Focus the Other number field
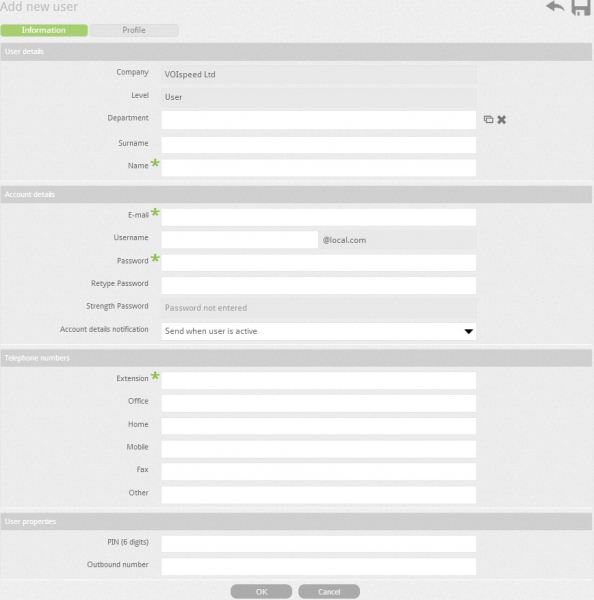 318,494
